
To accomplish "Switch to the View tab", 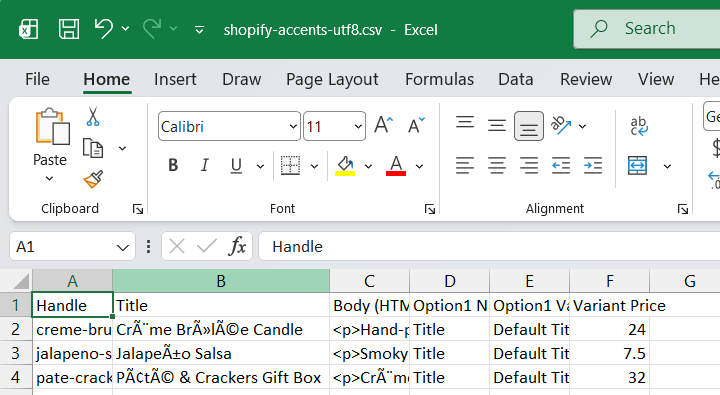I will [656, 79].
